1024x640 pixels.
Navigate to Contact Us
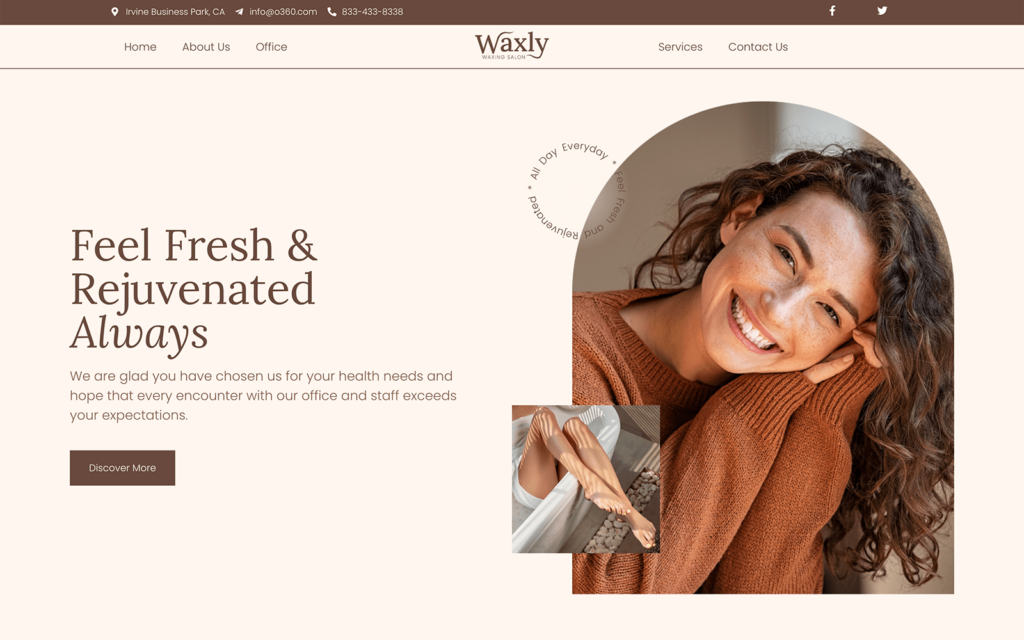coord(758,47)
